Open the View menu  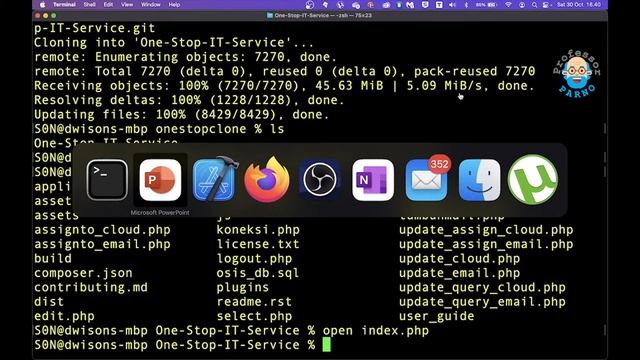pyautogui.click(x=127, y=5)
